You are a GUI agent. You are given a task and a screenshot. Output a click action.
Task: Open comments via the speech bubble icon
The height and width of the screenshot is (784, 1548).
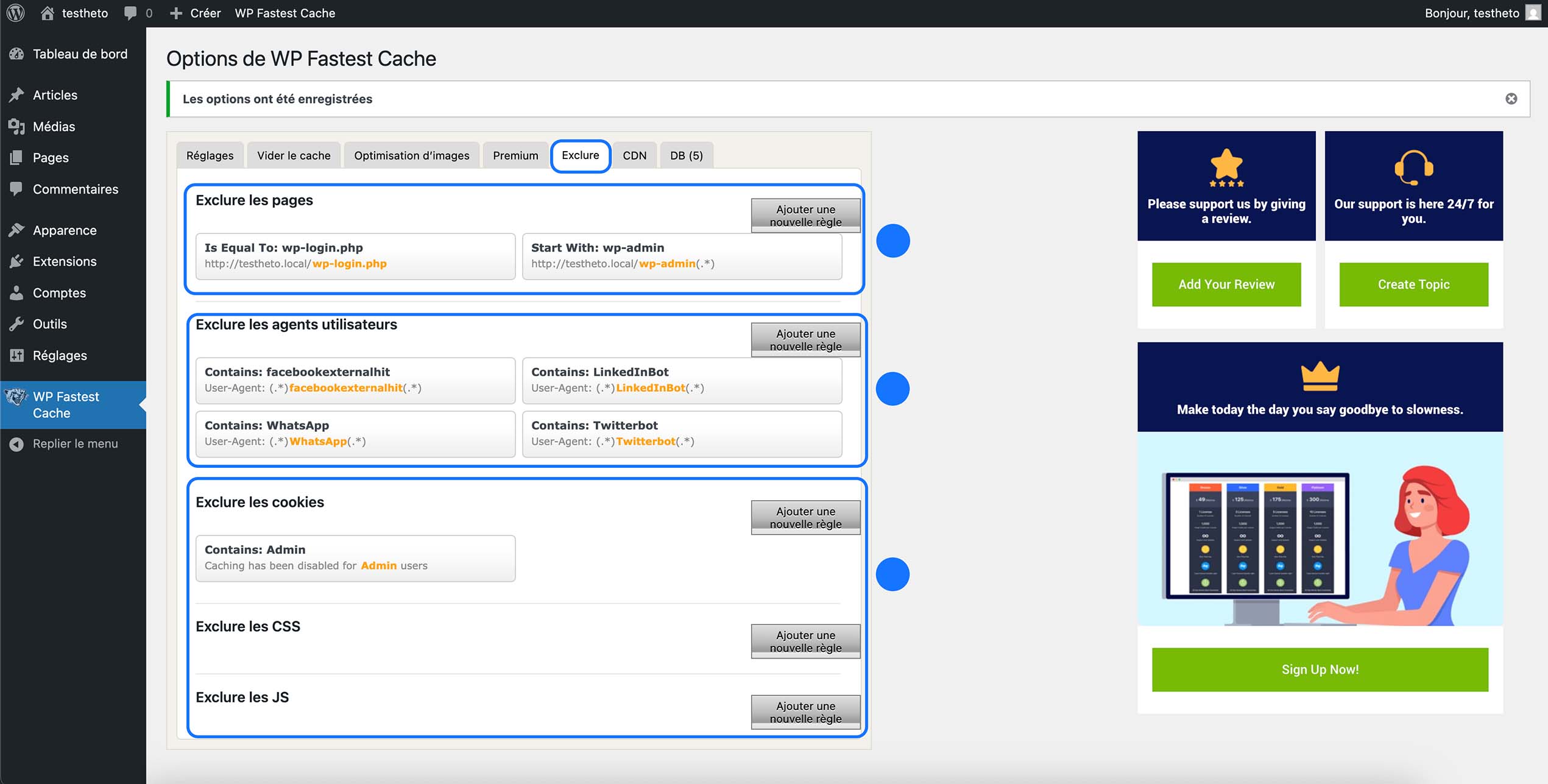130,13
